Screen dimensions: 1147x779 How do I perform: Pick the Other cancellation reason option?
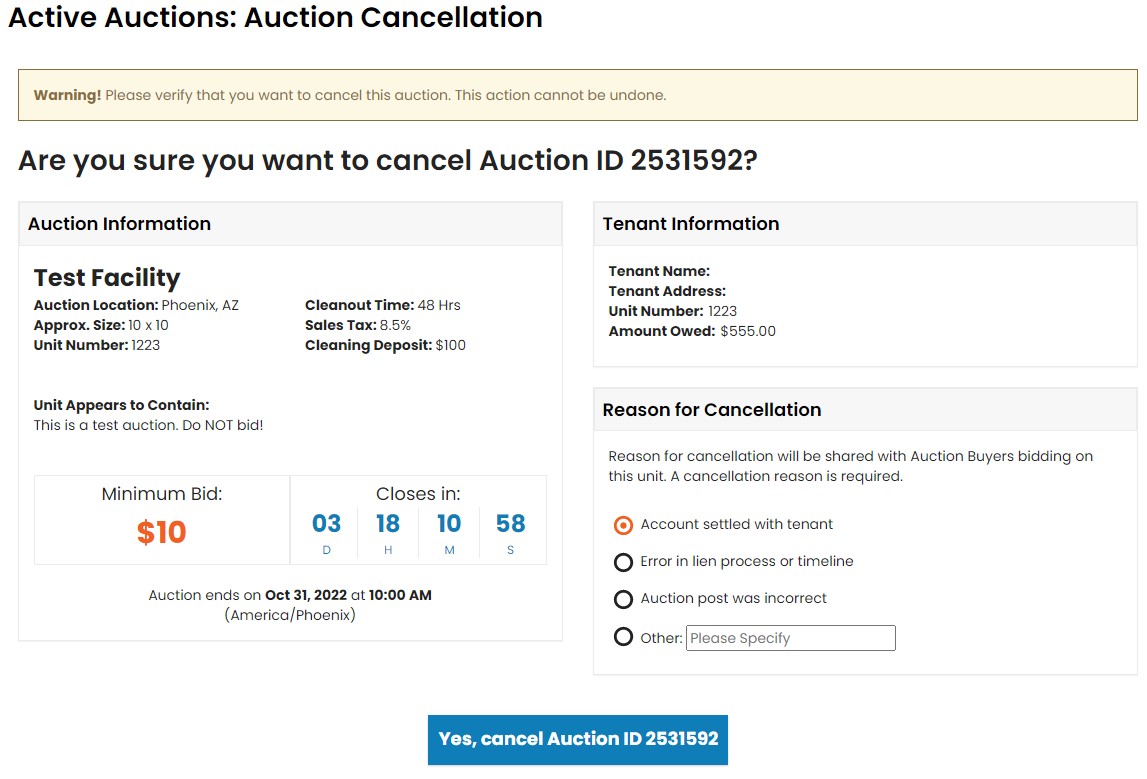623,636
